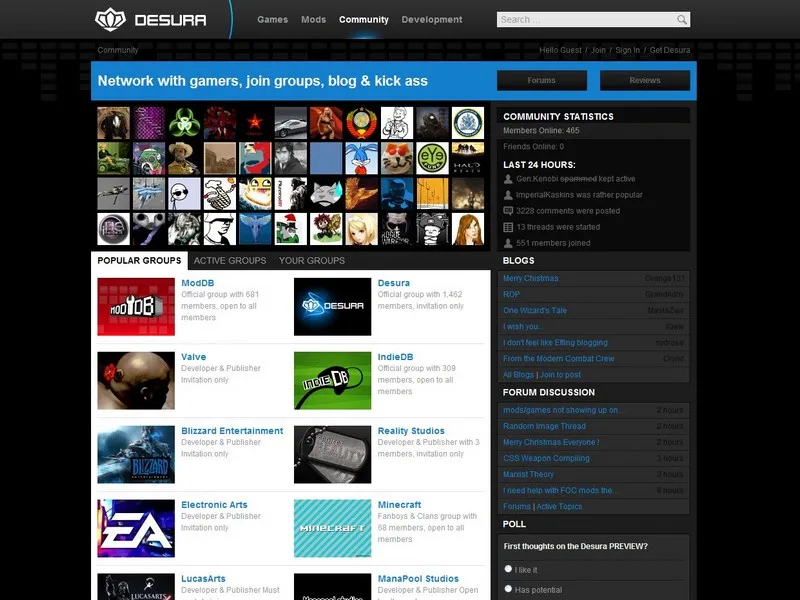Click the Minecraft group logo
The height and width of the screenshot is (600, 800).
click(x=332, y=528)
